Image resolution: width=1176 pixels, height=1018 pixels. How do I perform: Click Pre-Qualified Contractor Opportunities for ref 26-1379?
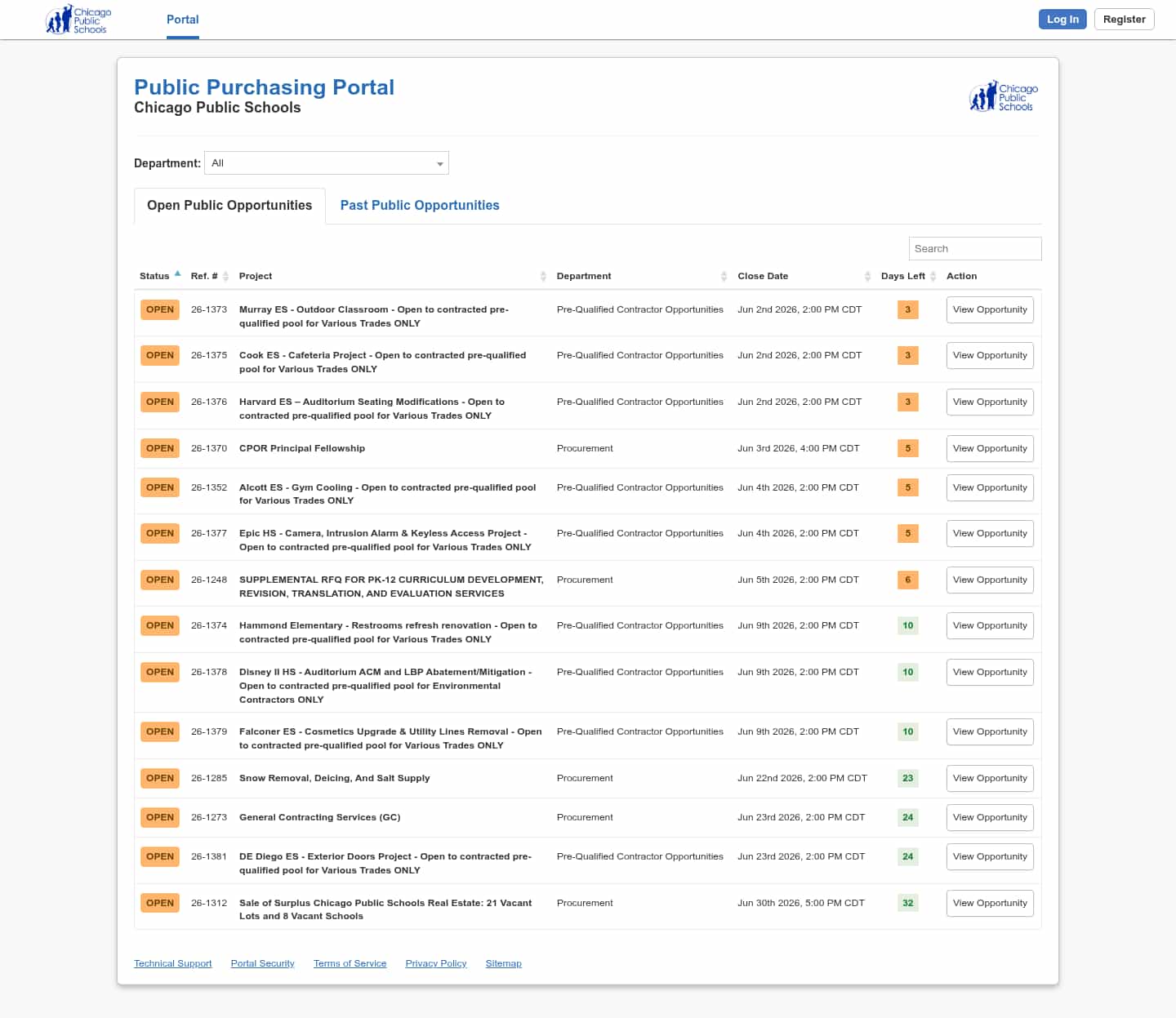pyautogui.click(x=640, y=732)
